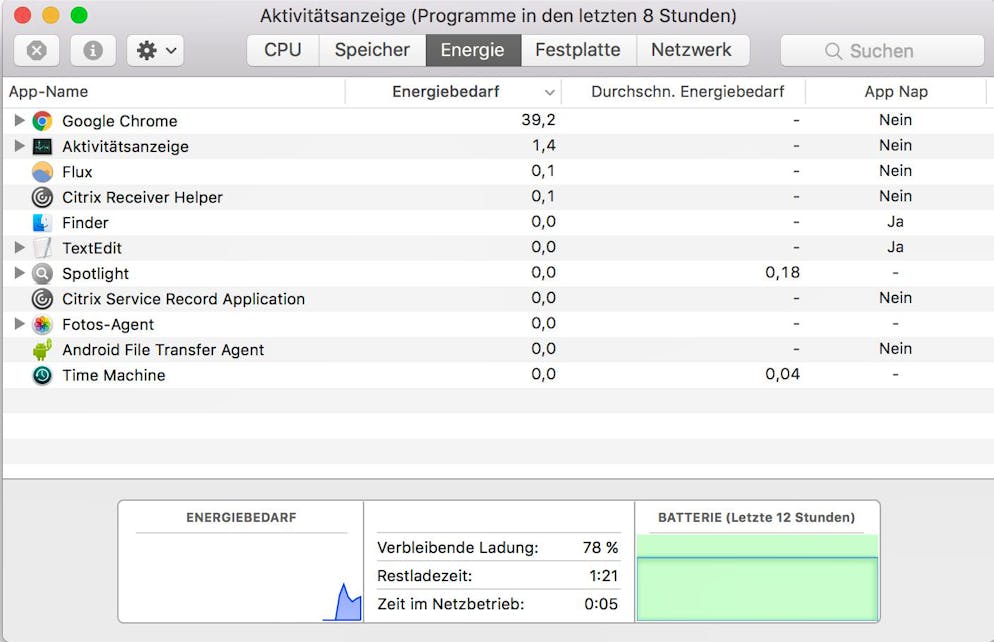Click the Zeit im Netzbetrieb 0:05 value
The height and width of the screenshot is (642, 994).
601,604
